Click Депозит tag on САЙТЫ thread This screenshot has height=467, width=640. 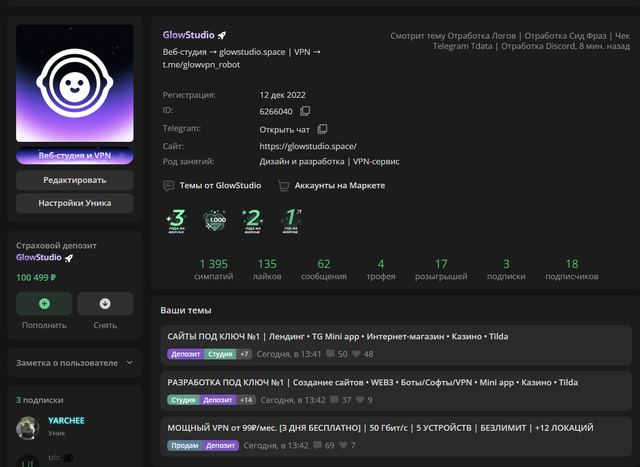(x=185, y=354)
